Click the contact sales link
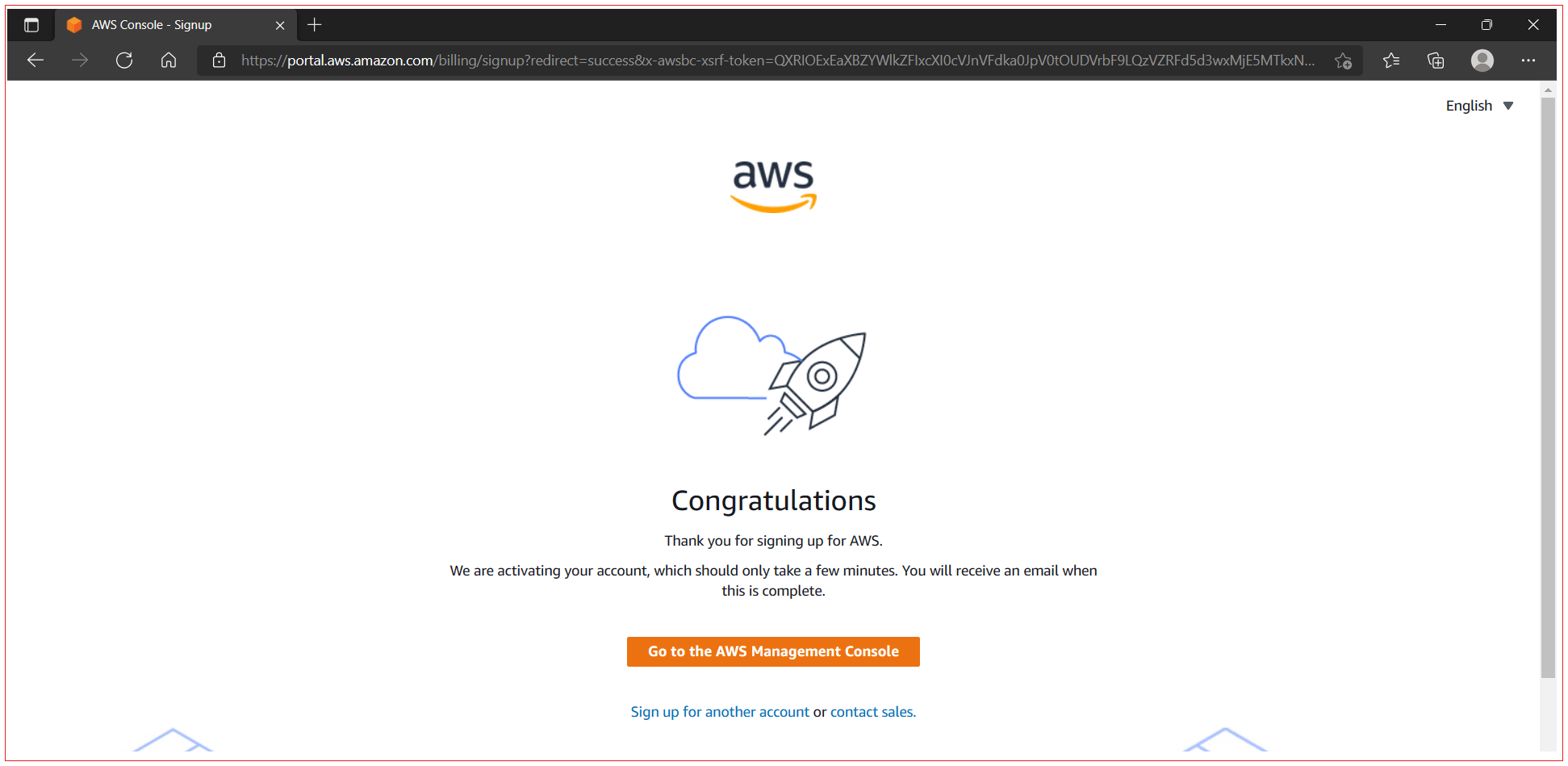 872,711
